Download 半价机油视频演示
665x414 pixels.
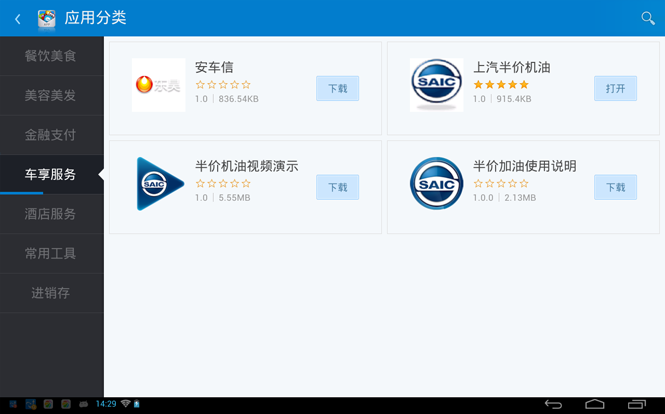[x=338, y=187]
